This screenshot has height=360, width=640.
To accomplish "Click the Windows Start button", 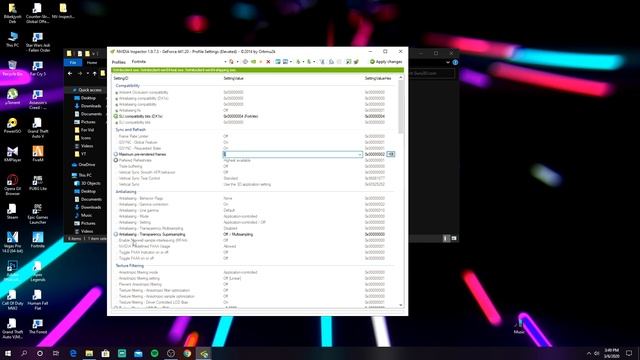I will point(8,353).
